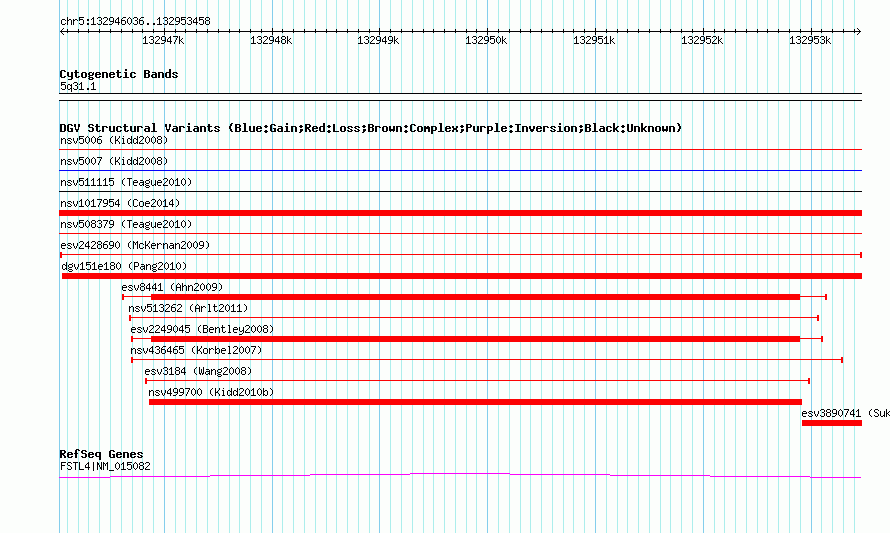Click the esv3184 thin red line
The image size is (890, 533).
pos(477,381)
